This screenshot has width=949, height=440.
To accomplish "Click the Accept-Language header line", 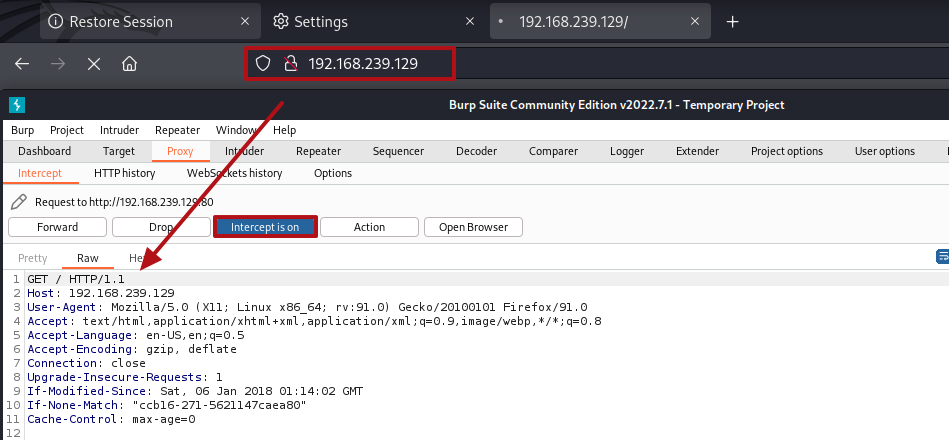I will point(136,335).
